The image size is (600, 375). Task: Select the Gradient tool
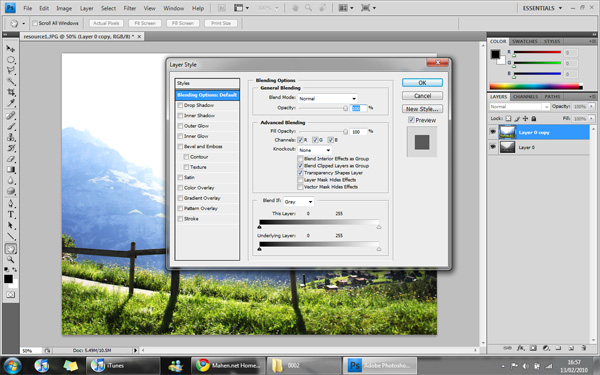coord(10,170)
